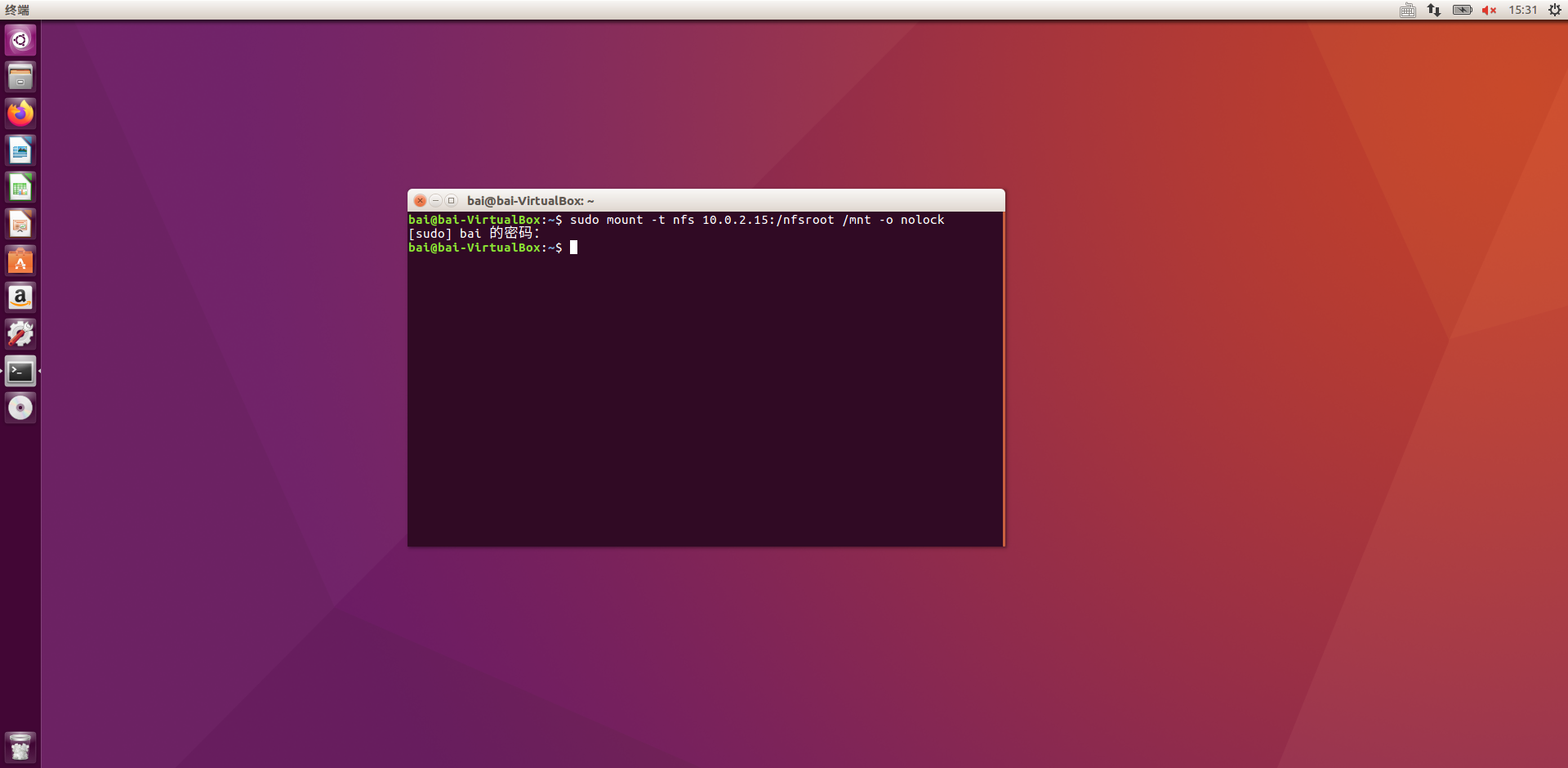
Task: Launch the Amazon shortcut
Action: (20, 297)
